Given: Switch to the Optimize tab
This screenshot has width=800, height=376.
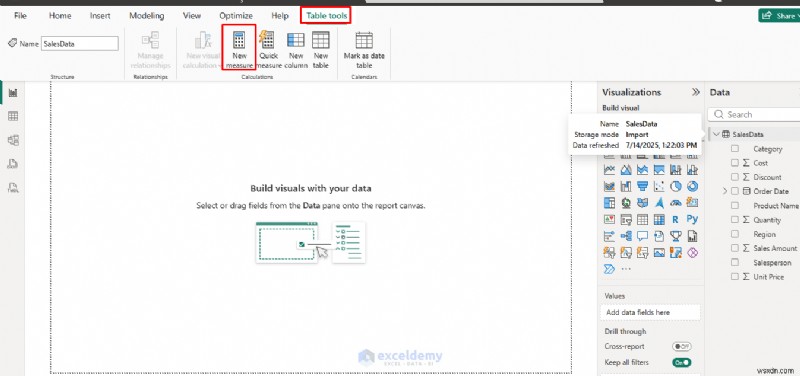Looking at the screenshot, I should click(236, 16).
